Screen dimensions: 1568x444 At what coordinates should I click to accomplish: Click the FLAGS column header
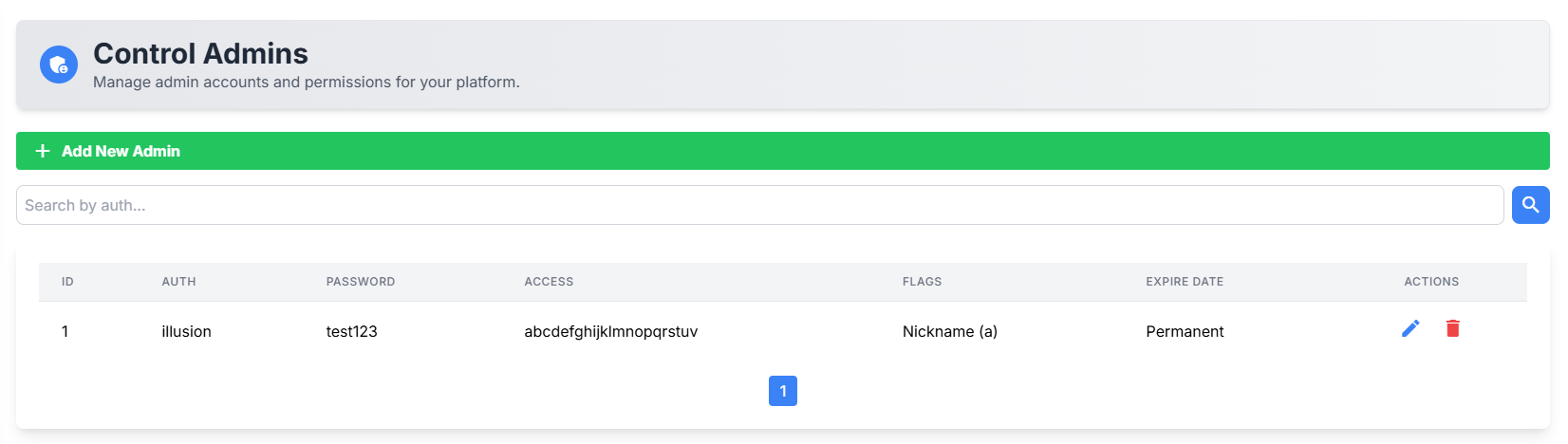click(x=922, y=282)
